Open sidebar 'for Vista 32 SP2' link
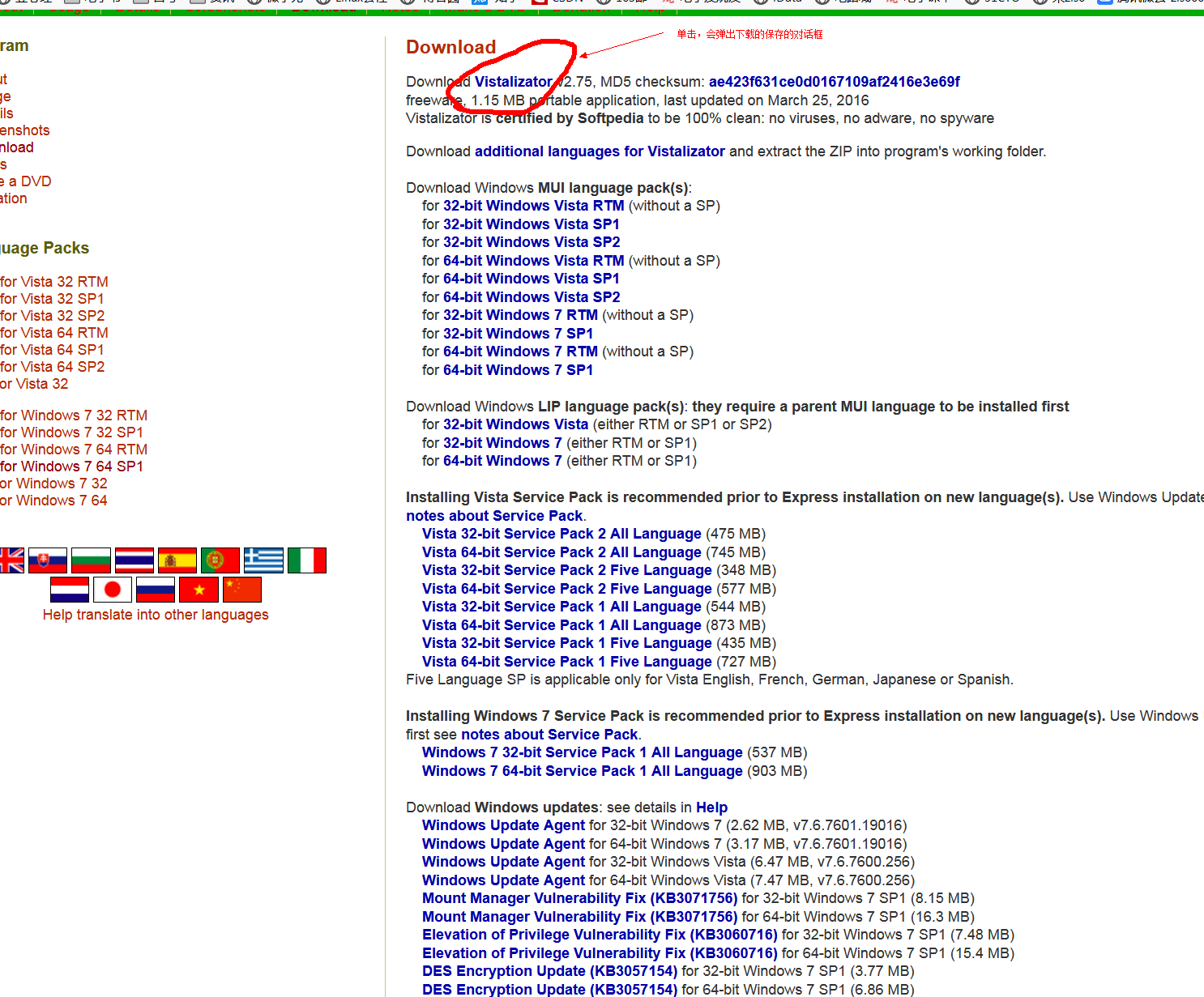The image size is (1204, 997). (52, 316)
